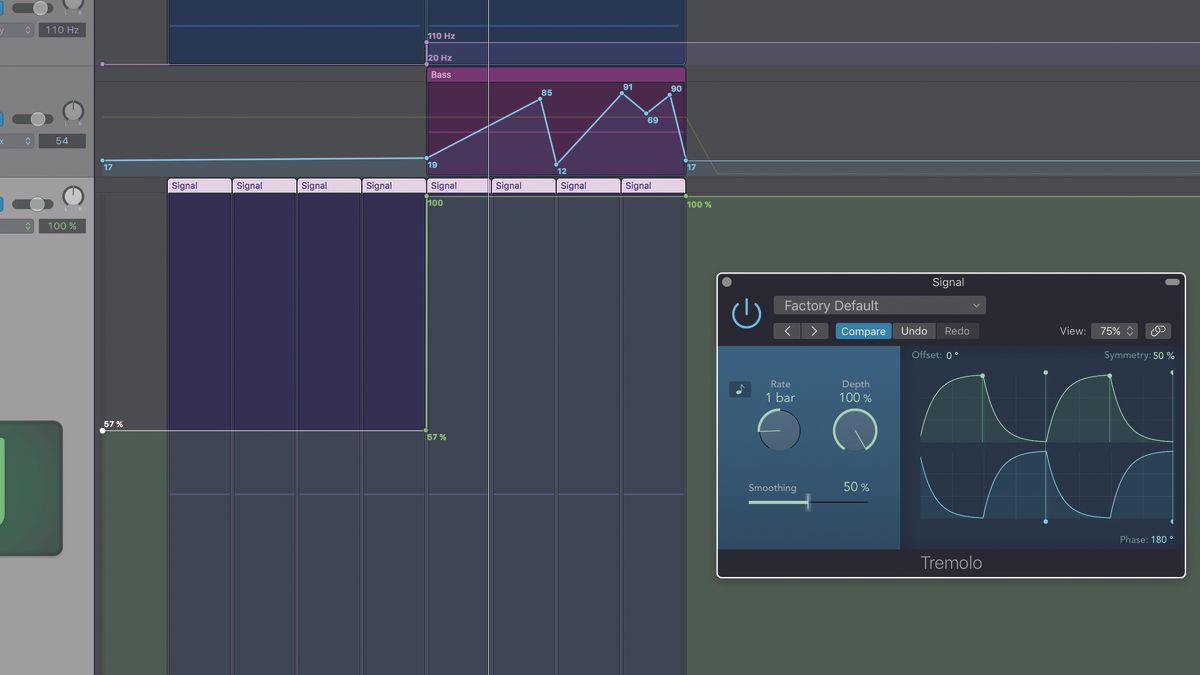Toggle Compare in the plugin header

pos(863,330)
